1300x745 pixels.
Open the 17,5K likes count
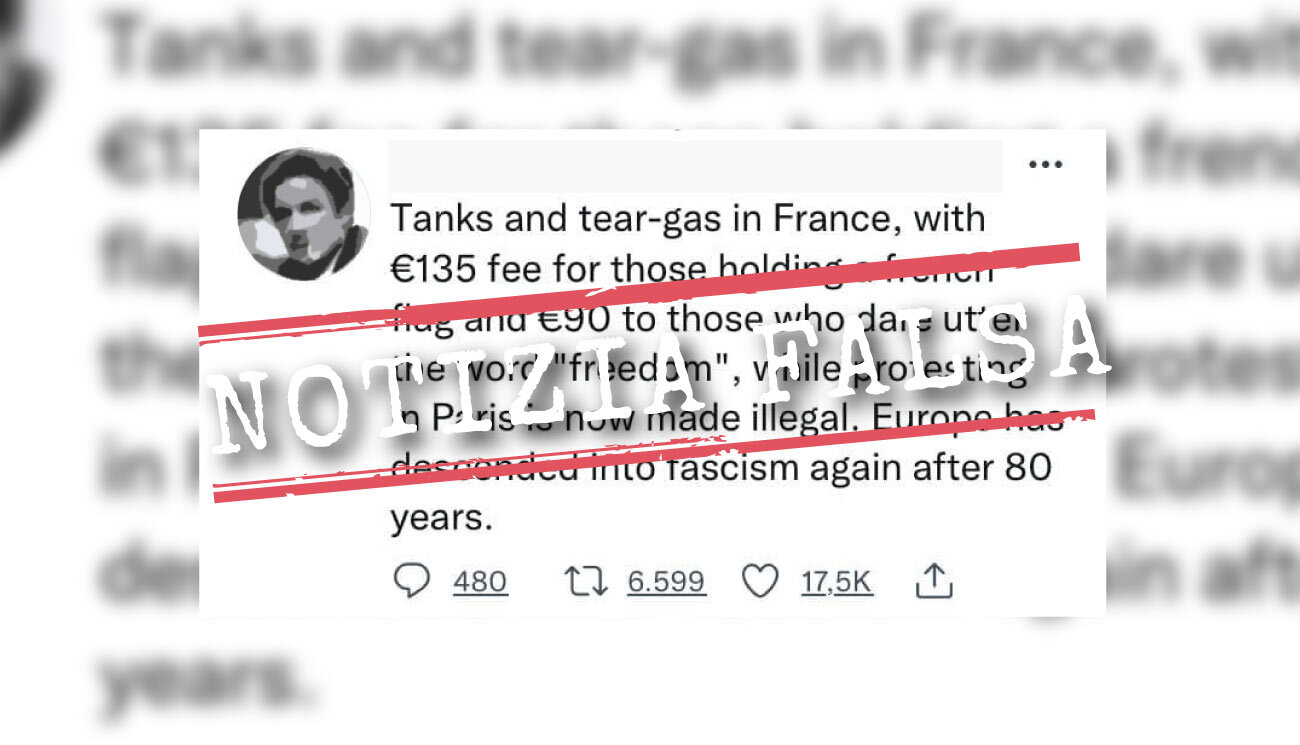(x=837, y=582)
